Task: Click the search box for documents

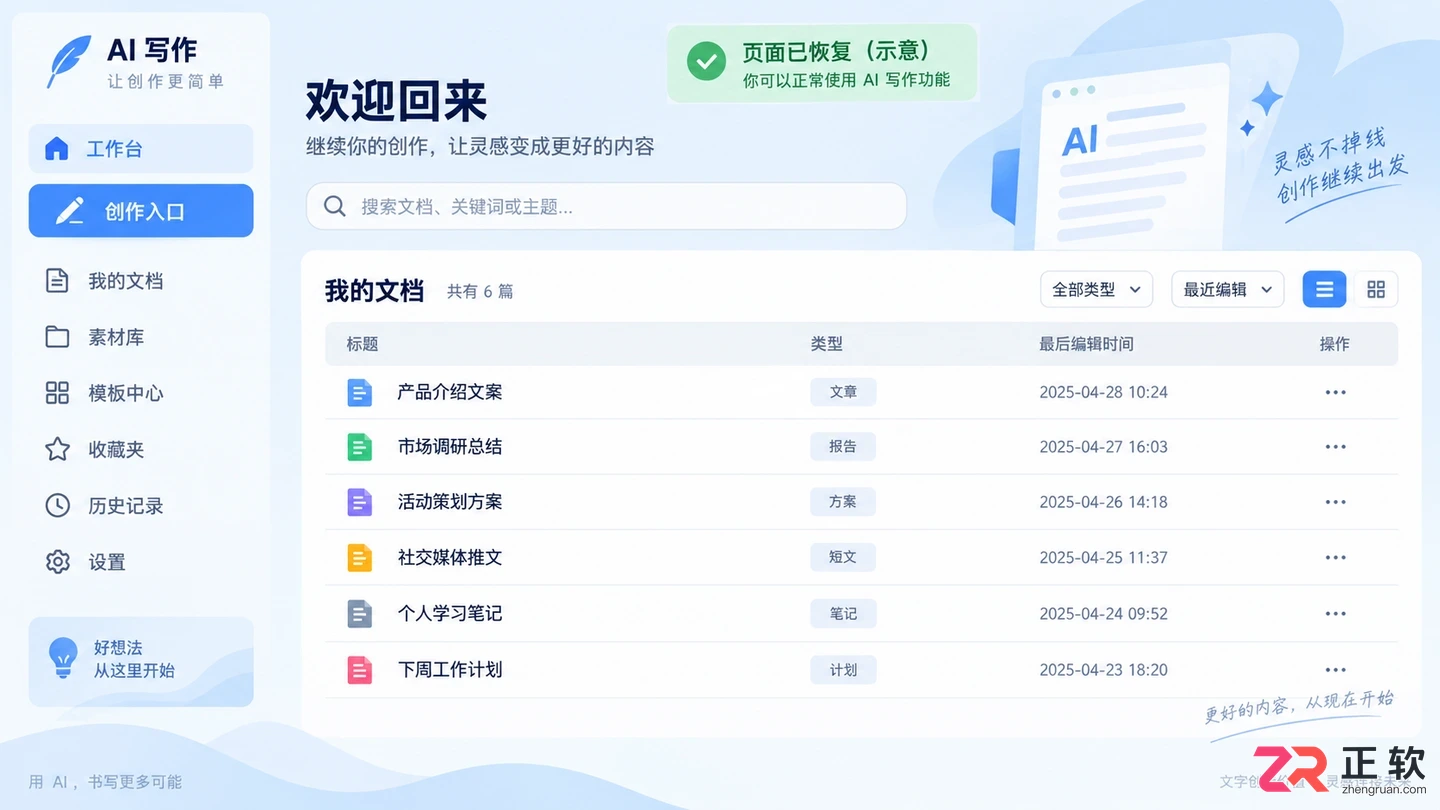Action: pyautogui.click(x=606, y=207)
